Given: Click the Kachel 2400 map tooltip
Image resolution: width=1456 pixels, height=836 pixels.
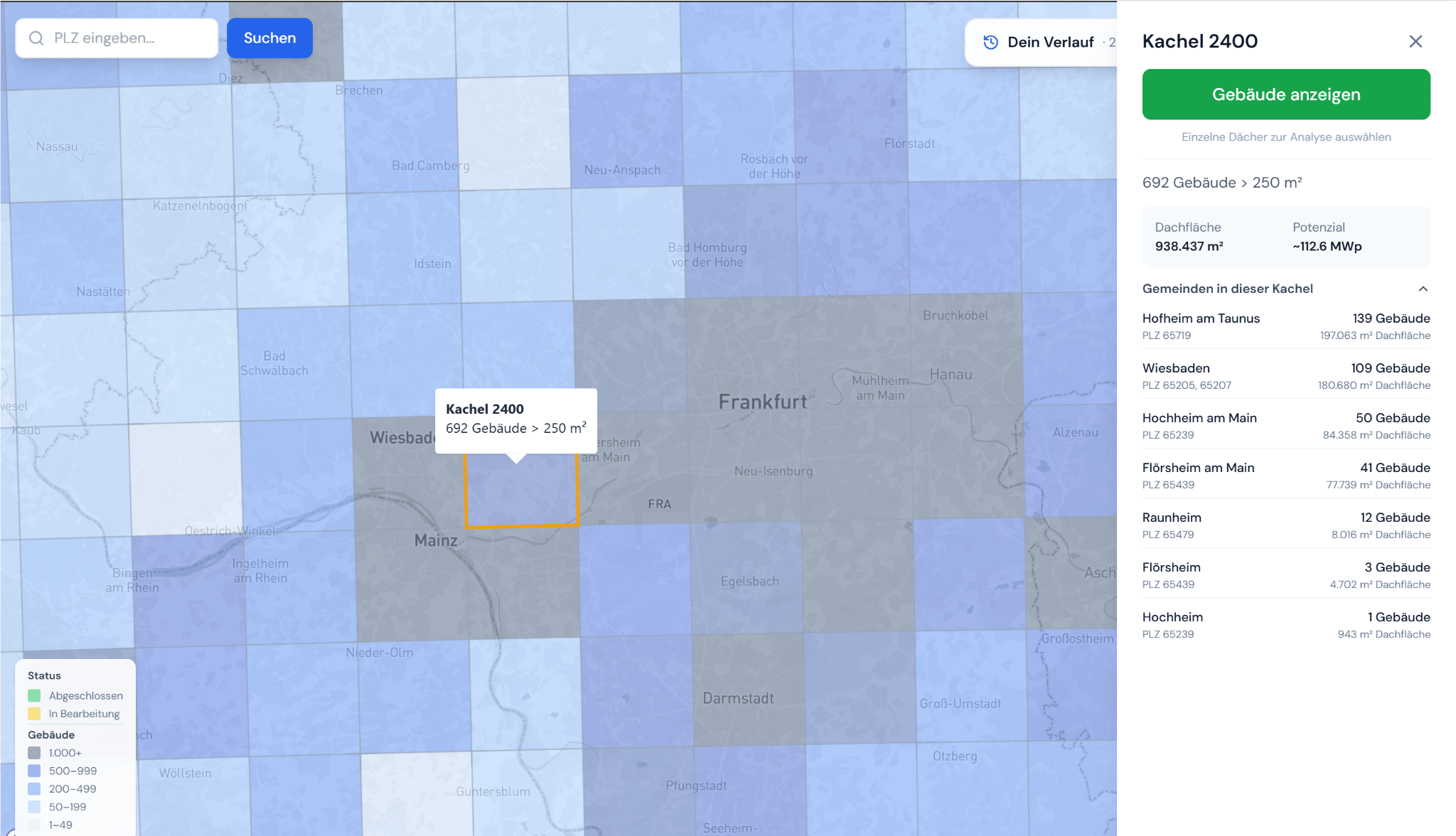Looking at the screenshot, I should (516, 421).
